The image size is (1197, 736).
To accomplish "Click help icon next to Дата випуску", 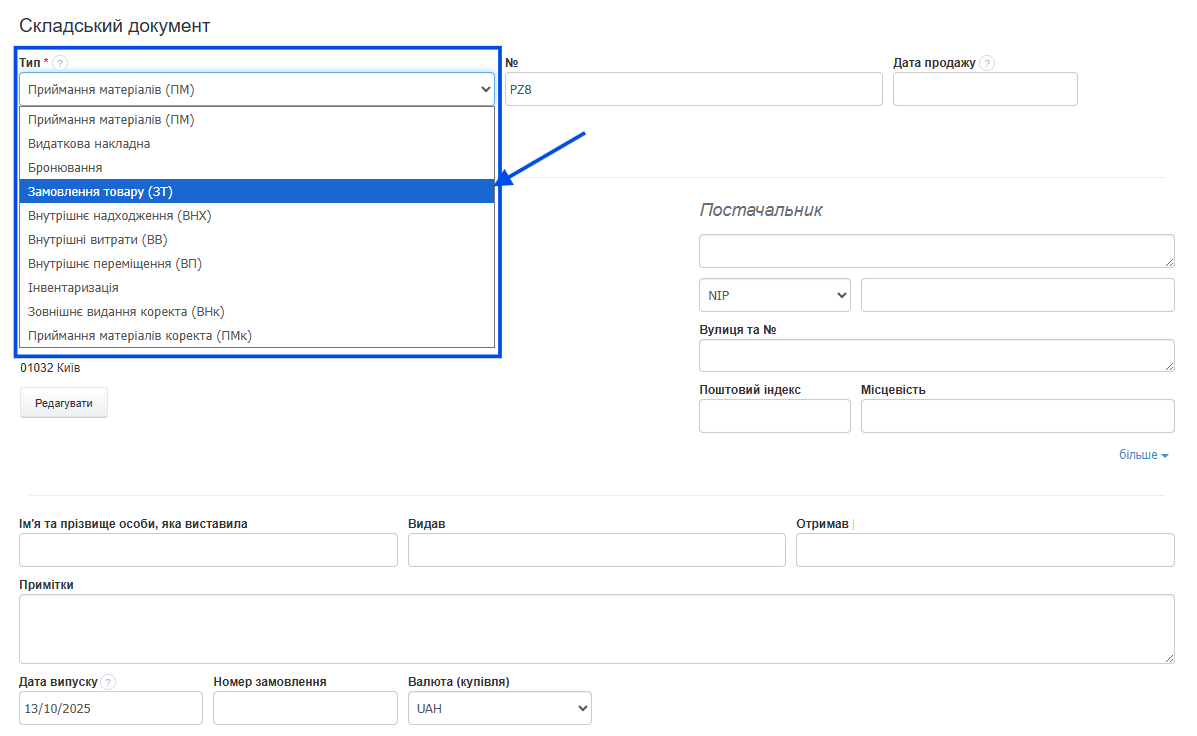I will coord(108,682).
